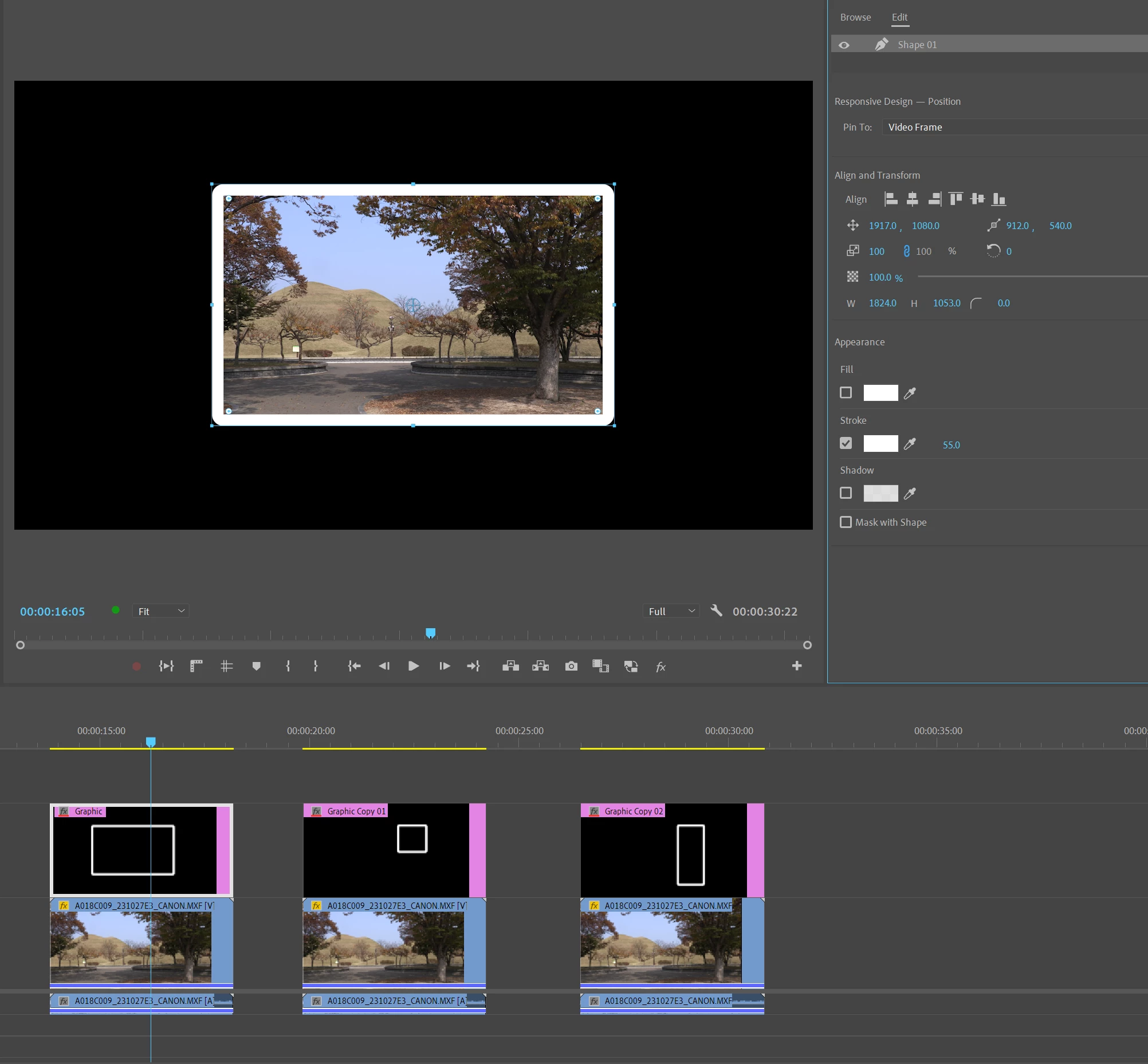Click the fx effects toggle icon
The image size is (1148, 1064).
(660, 667)
